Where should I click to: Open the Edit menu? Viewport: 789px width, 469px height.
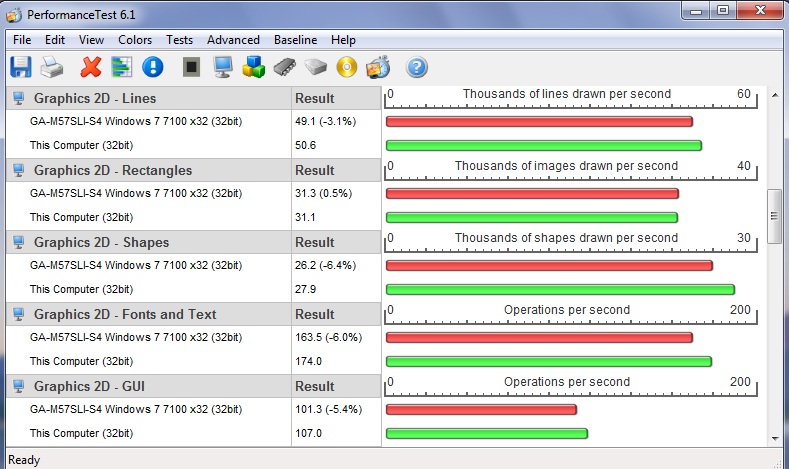coord(55,40)
